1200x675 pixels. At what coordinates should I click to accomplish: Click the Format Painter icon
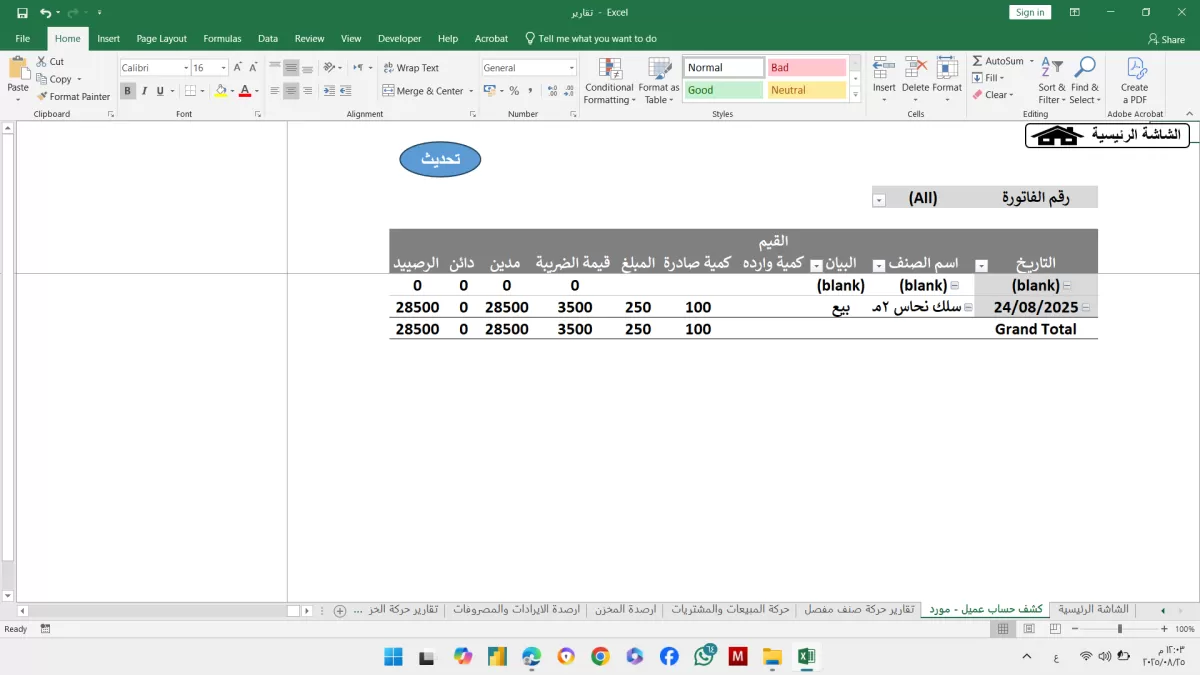(x=43, y=97)
